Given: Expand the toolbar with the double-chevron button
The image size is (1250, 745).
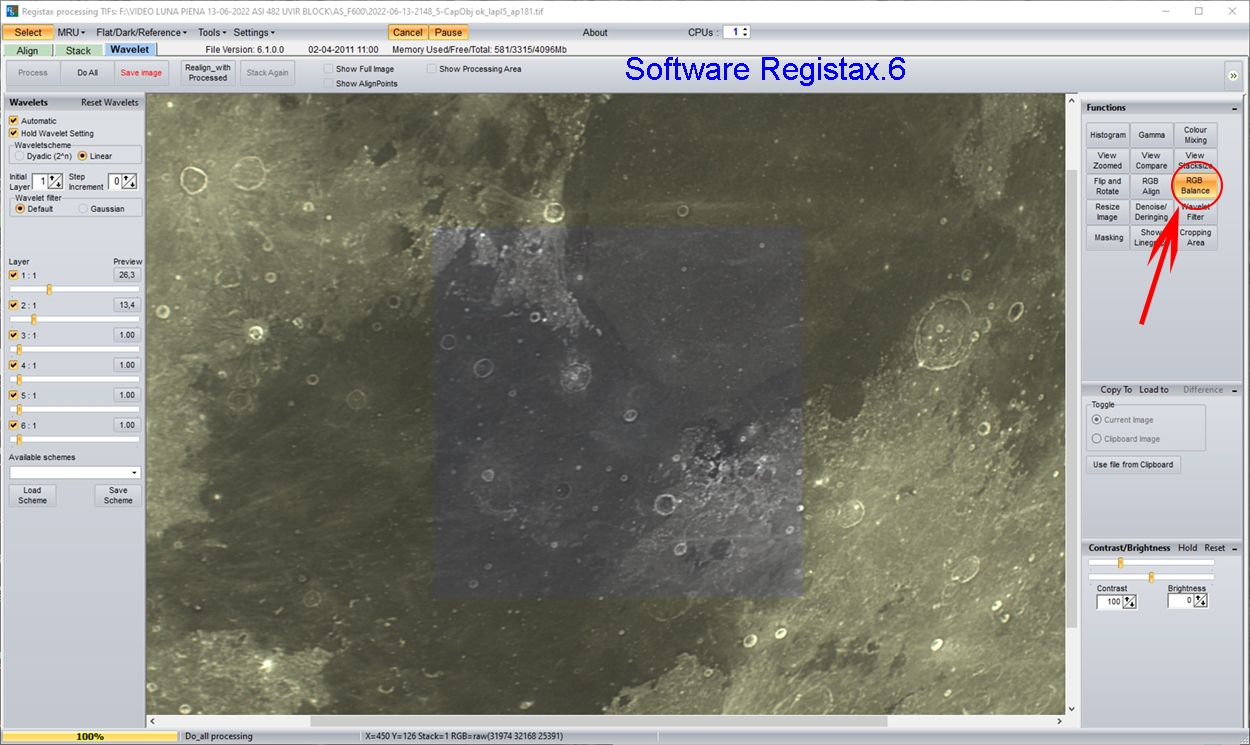Looking at the screenshot, I should 1232,75.
